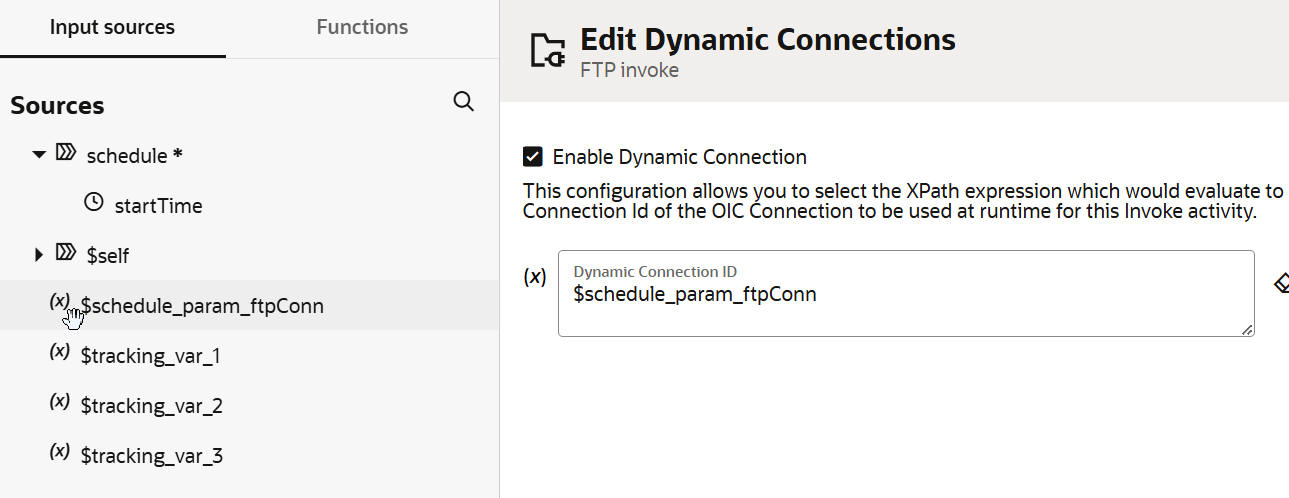This screenshot has width=1289, height=498.
Task: Collapse the schedule tree node
Action: 39,155
